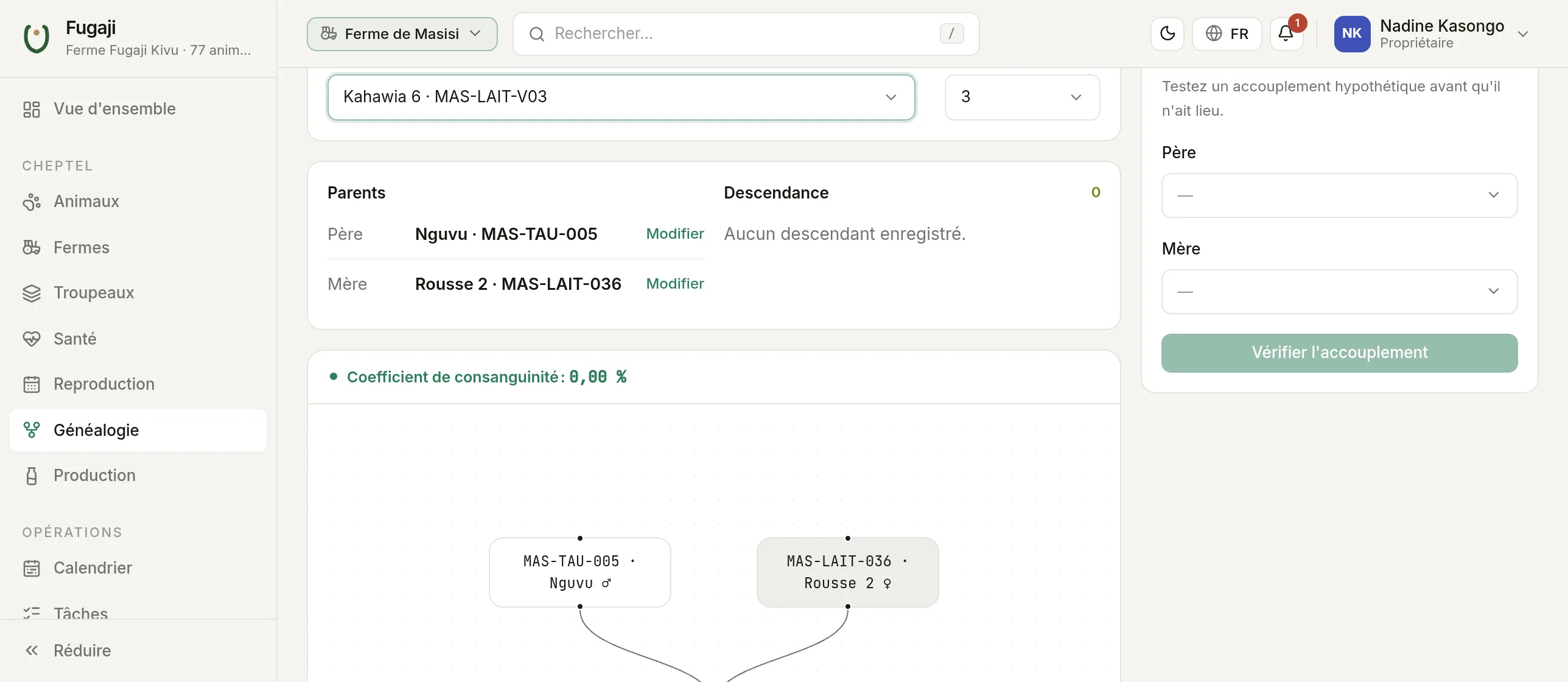1568x682 pixels.
Task: Click the Généalogie tree icon
Action: (32, 430)
